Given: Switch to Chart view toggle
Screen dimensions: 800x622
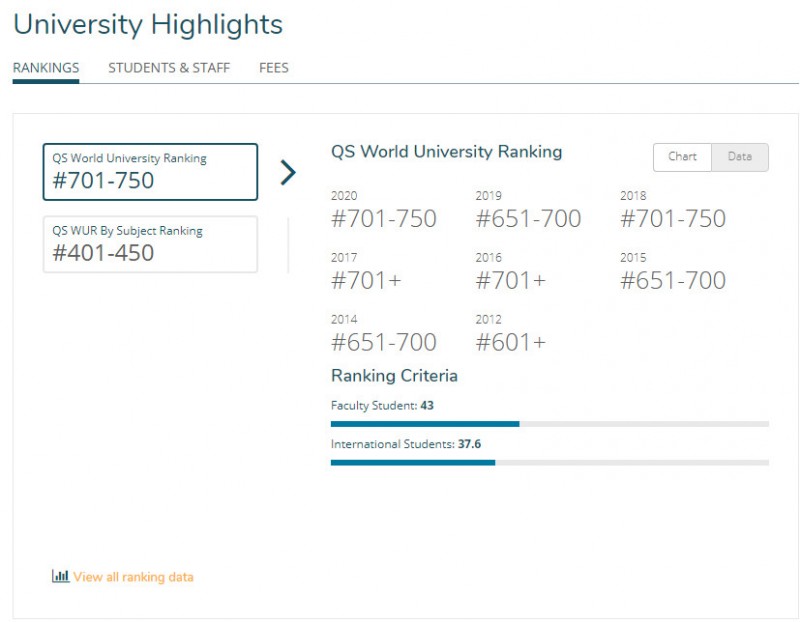Looking at the screenshot, I should (x=682, y=157).
